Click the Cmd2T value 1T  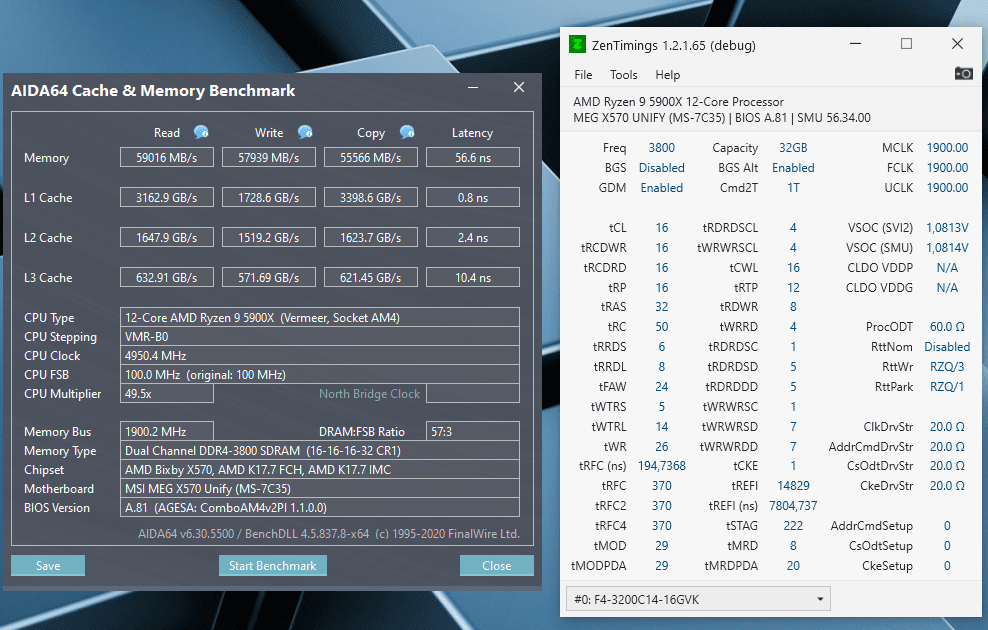pyautogui.click(x=793, y=188)
